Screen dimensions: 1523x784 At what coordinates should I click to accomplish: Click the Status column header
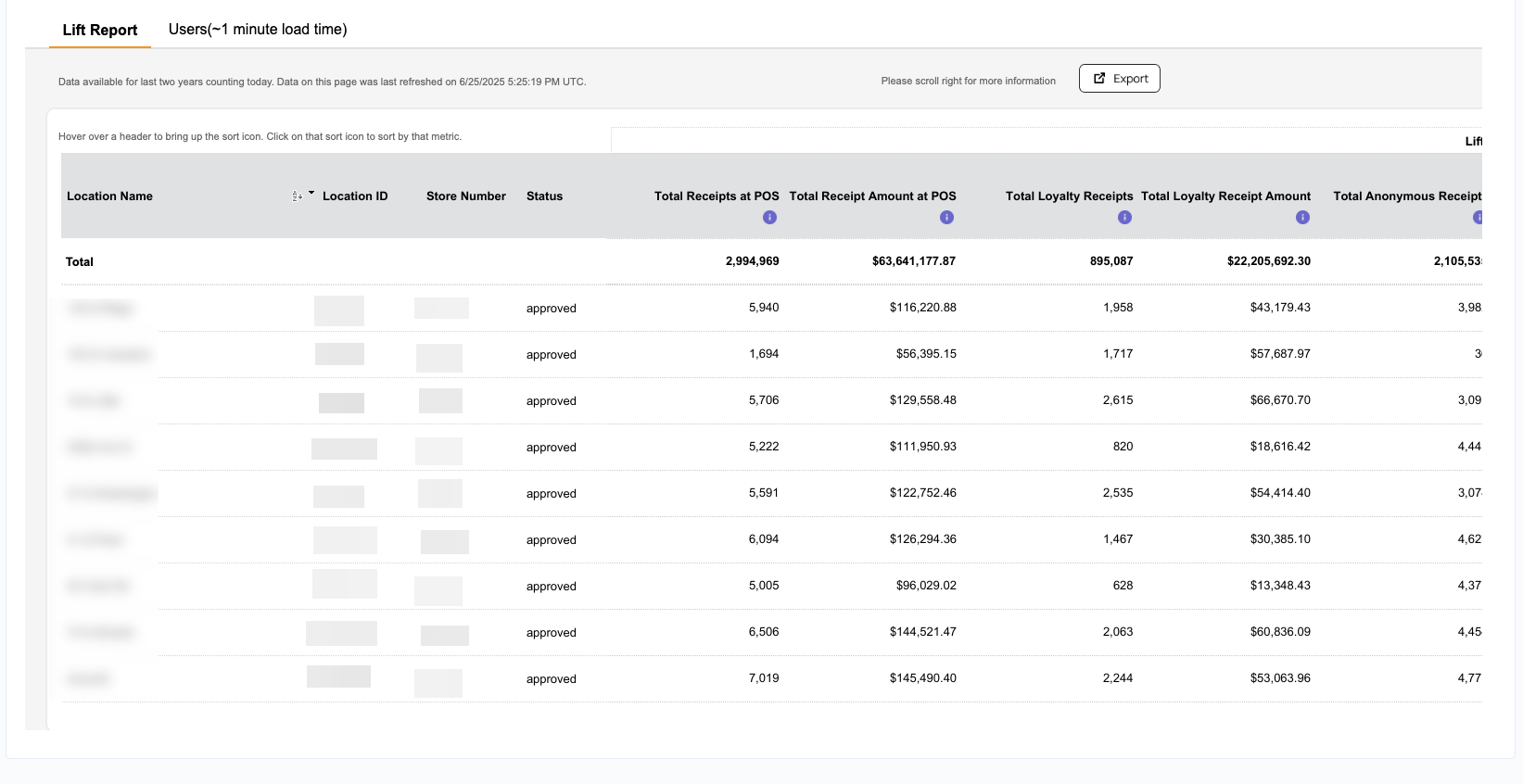tap(544, 196)
